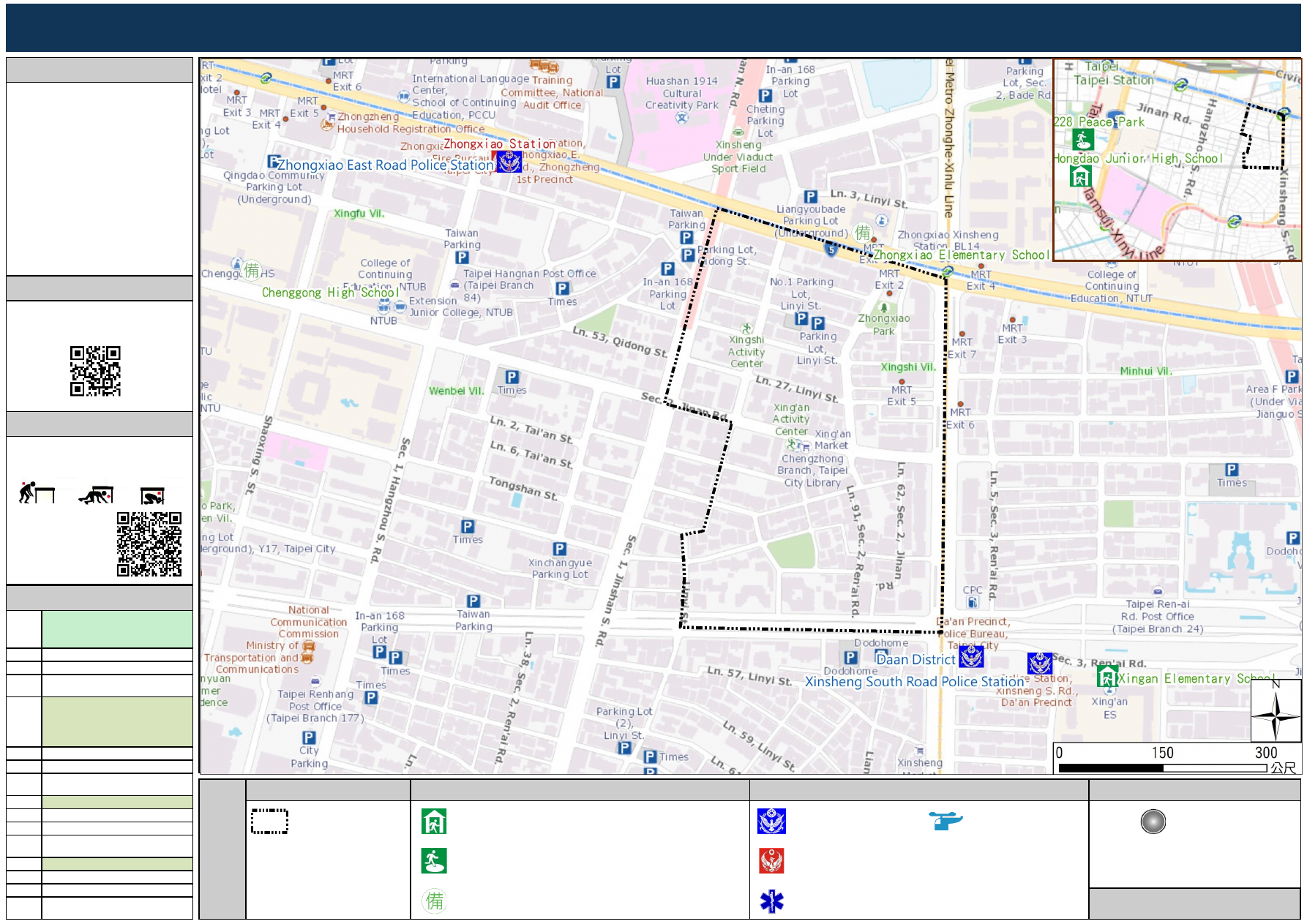Click the green running-person evacuation icon in legend
The height and width of the screenshot is (924, 1307).
(x=434, y=861)
